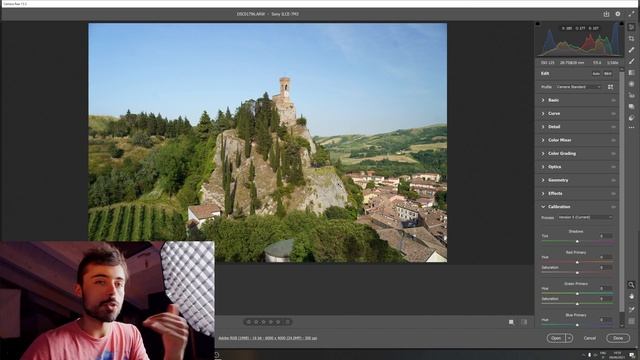Screen dimensions: 640x360
Task: Open the dropdown arrow beside Open button
Action: tap(569, 338)
